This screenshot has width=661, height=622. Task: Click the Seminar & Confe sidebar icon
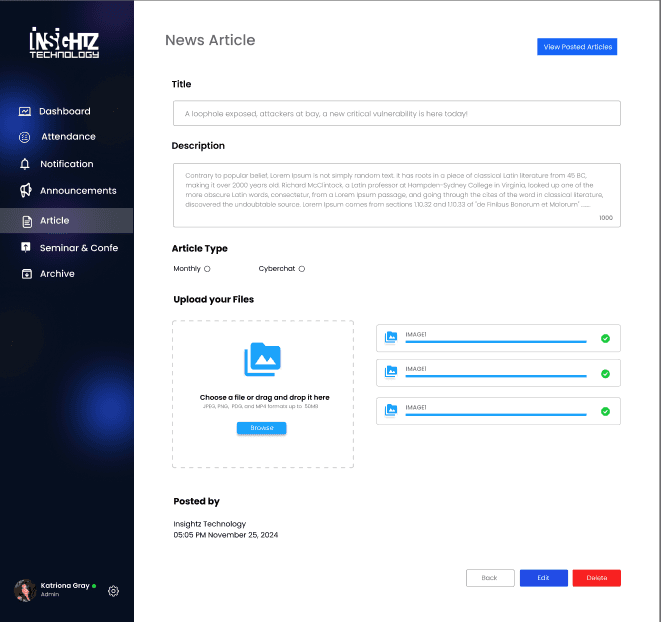tap(25, 247)
